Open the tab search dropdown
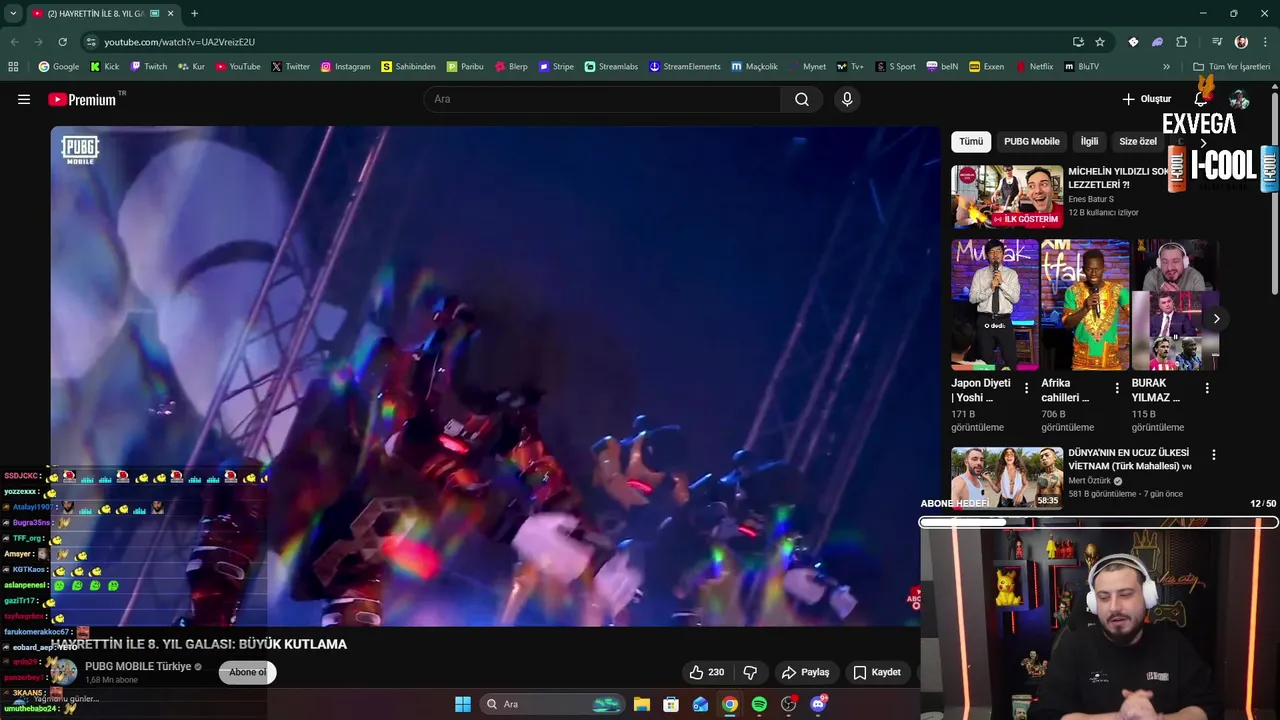 click(x=13, y=14)
